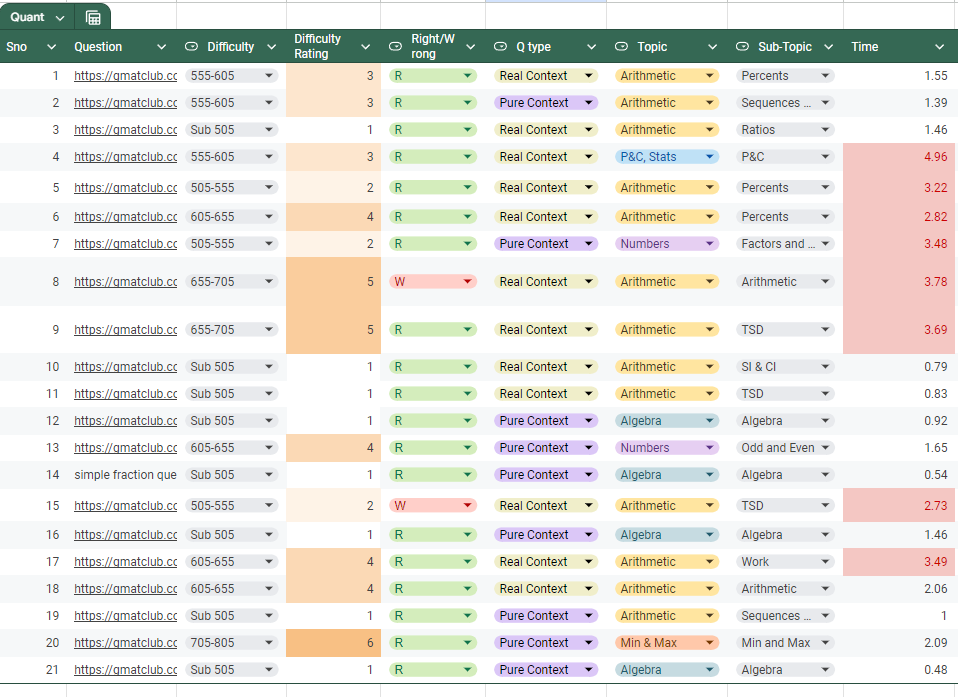Open the gmatclub link in row 1
958x697 pixels.
125,76
